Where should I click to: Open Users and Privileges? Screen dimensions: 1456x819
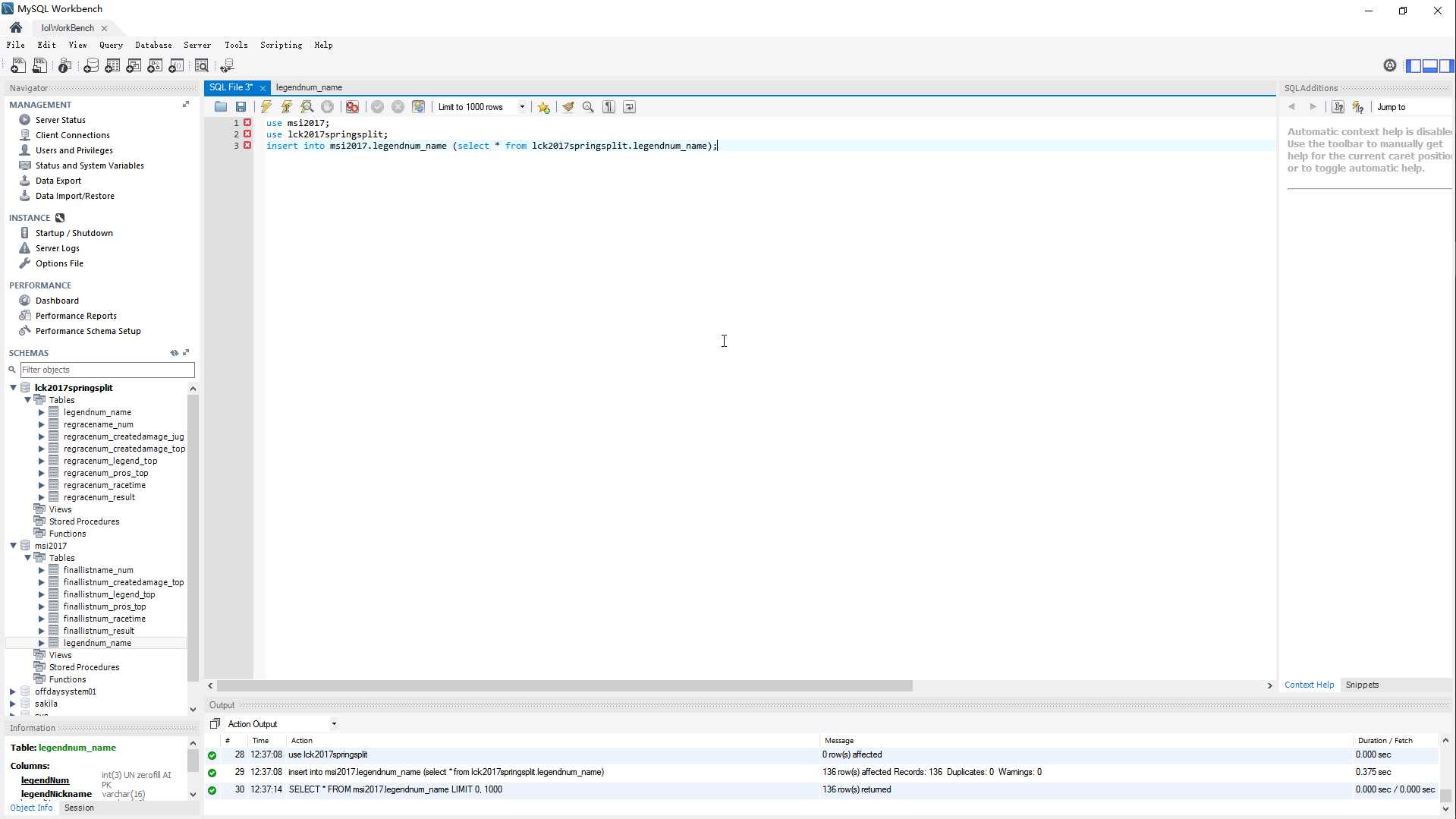click(74, 150)
